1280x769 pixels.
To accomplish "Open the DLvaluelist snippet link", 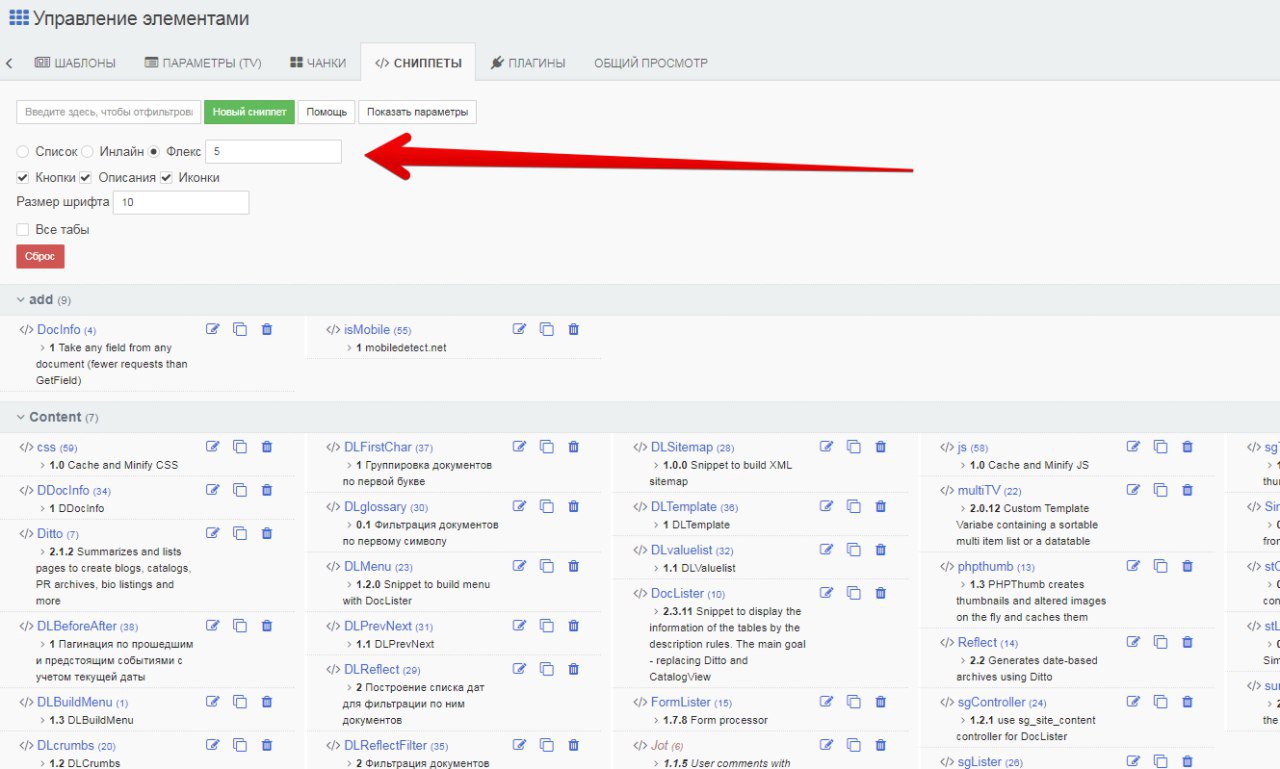I will [682, 550].
